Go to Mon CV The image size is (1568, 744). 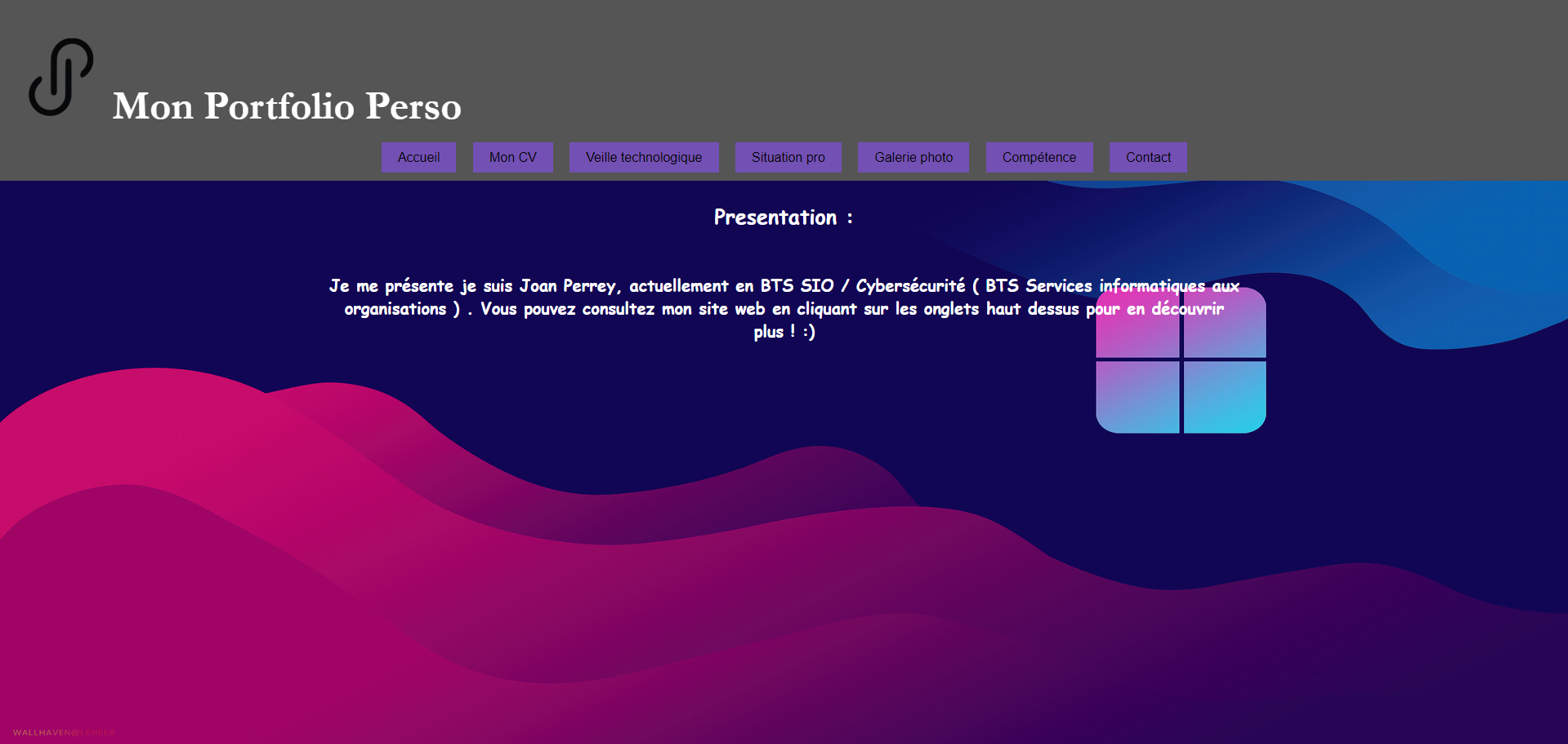click(513, 157)
